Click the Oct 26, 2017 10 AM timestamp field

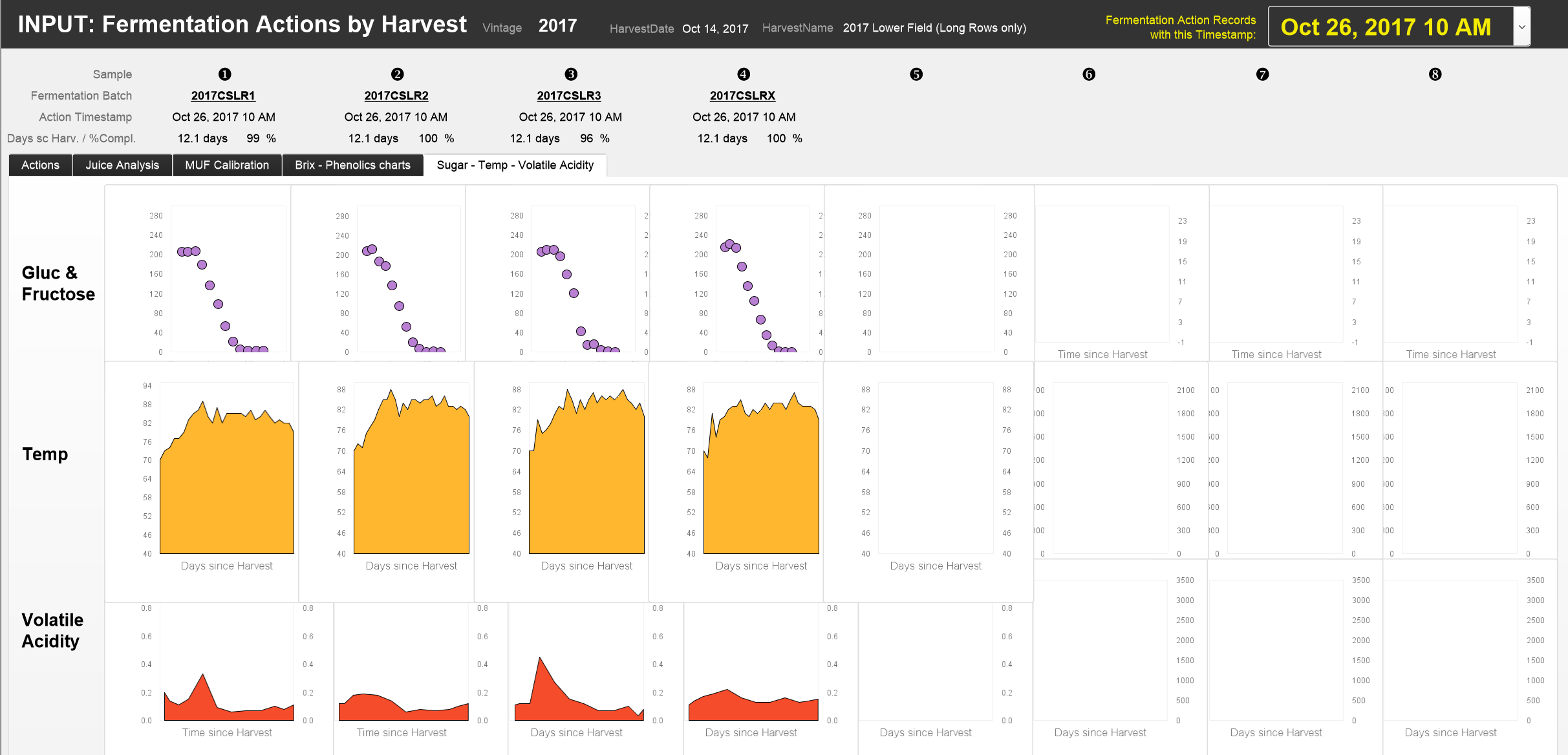[x=1391, y=27]
